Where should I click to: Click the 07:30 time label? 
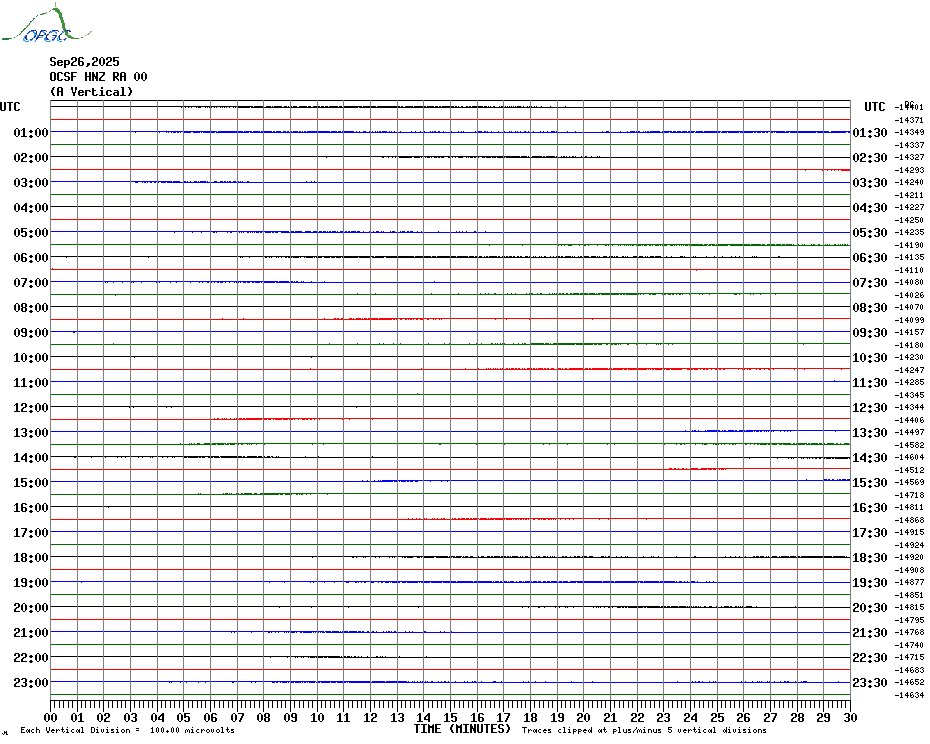tap(870, 282)
